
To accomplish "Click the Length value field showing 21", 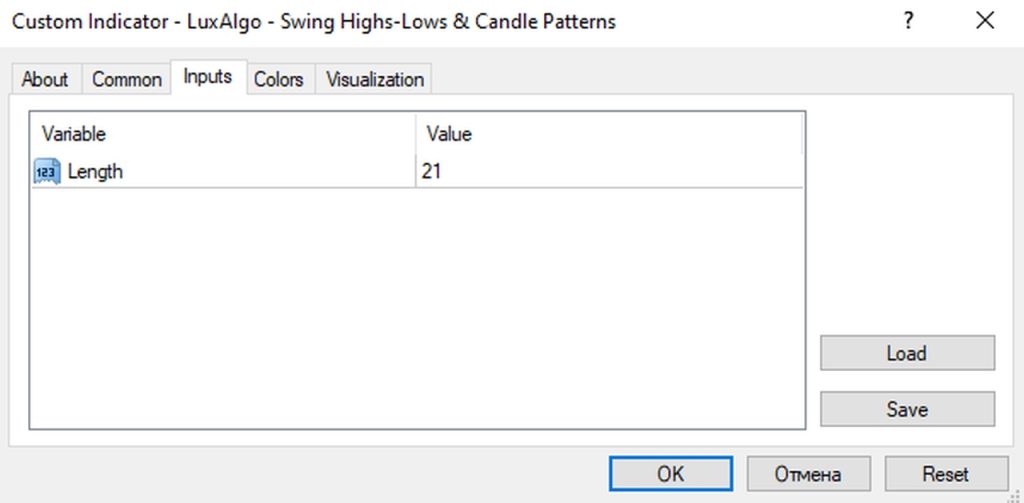I will 609,171.
